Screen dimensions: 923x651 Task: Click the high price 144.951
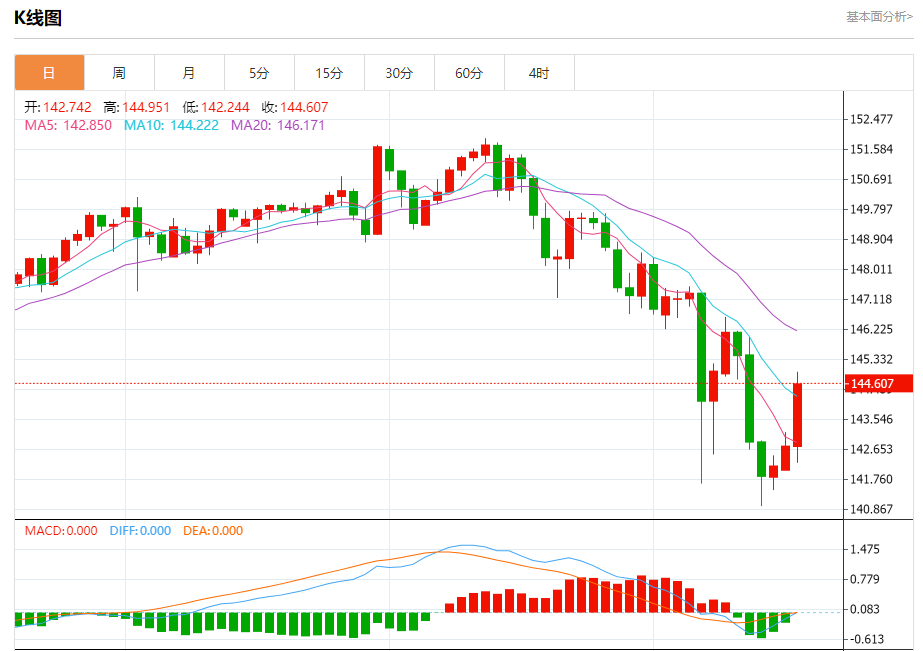[146, 107]
